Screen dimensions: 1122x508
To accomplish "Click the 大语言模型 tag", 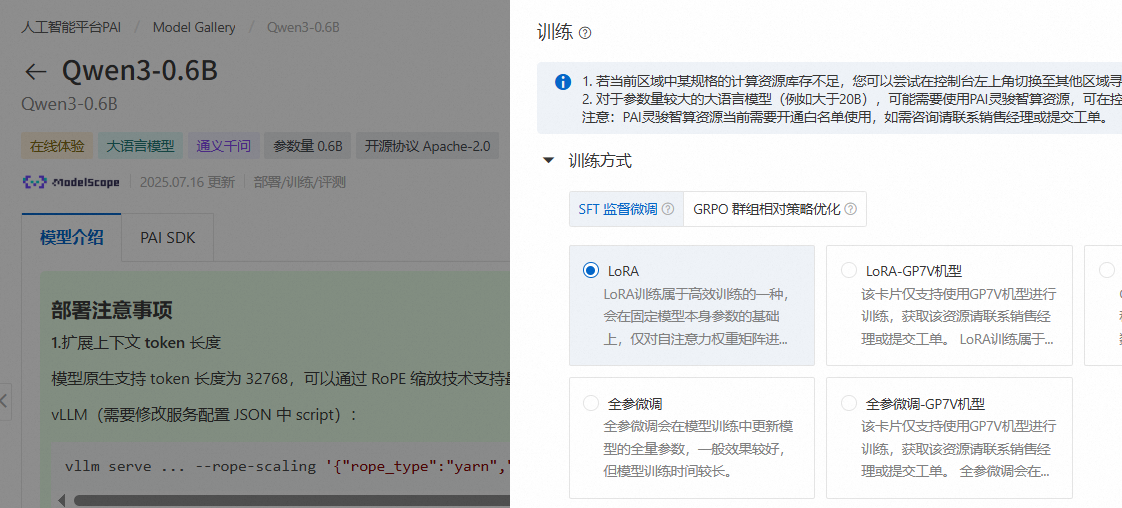I will [x=141, y=147].
